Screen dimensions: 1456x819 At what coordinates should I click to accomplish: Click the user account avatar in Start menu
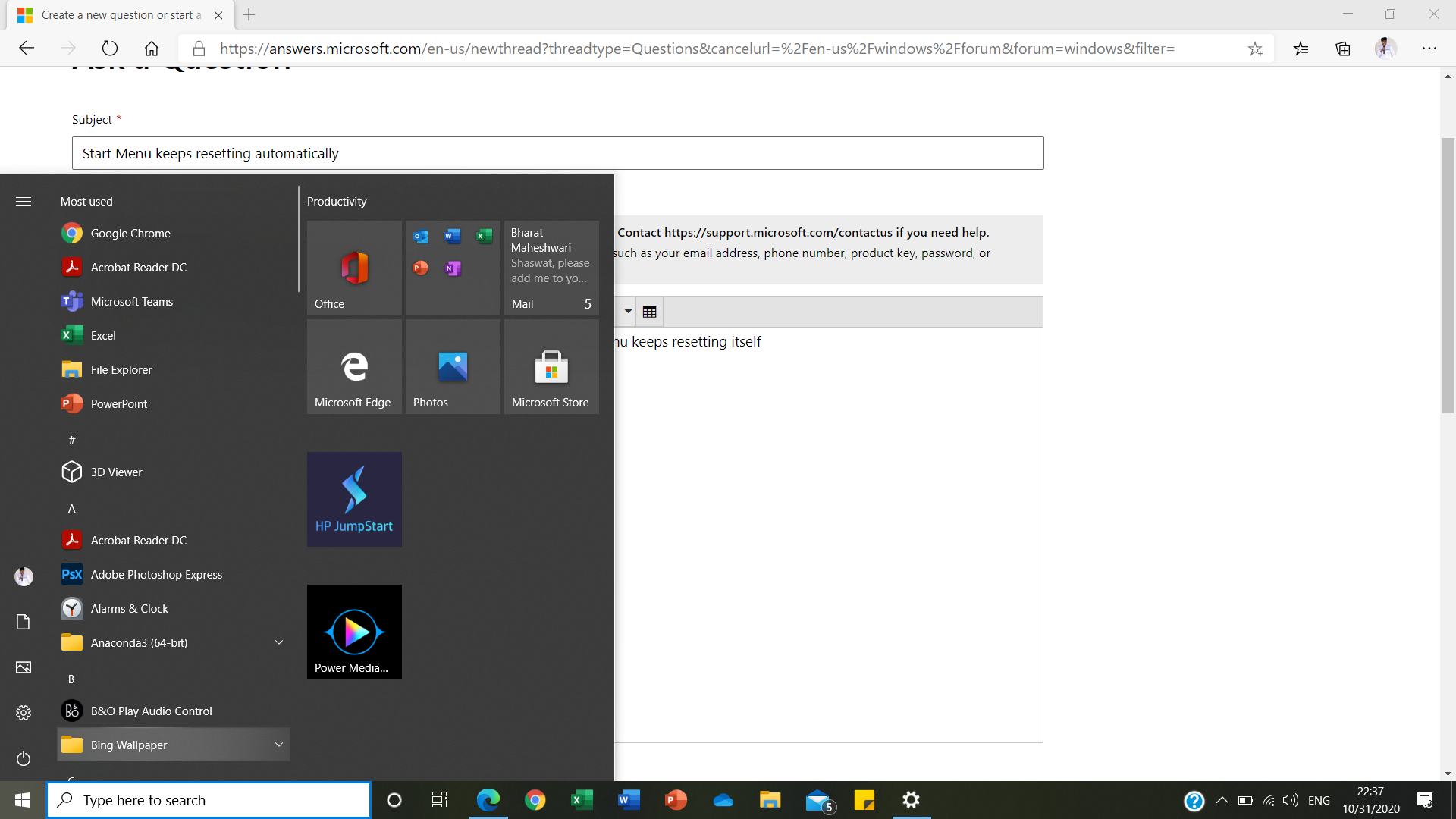pyautogui.click(x=24, y=576)
